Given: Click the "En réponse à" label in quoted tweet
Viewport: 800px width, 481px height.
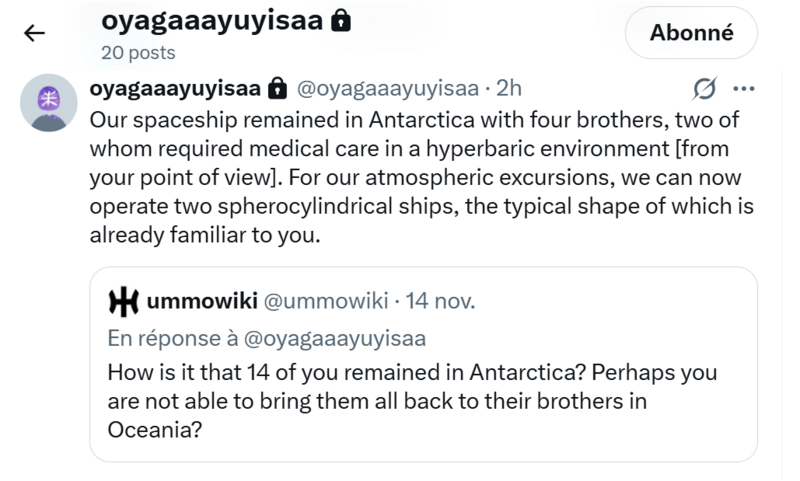Looking at the screenshot, I should (170, 338).
